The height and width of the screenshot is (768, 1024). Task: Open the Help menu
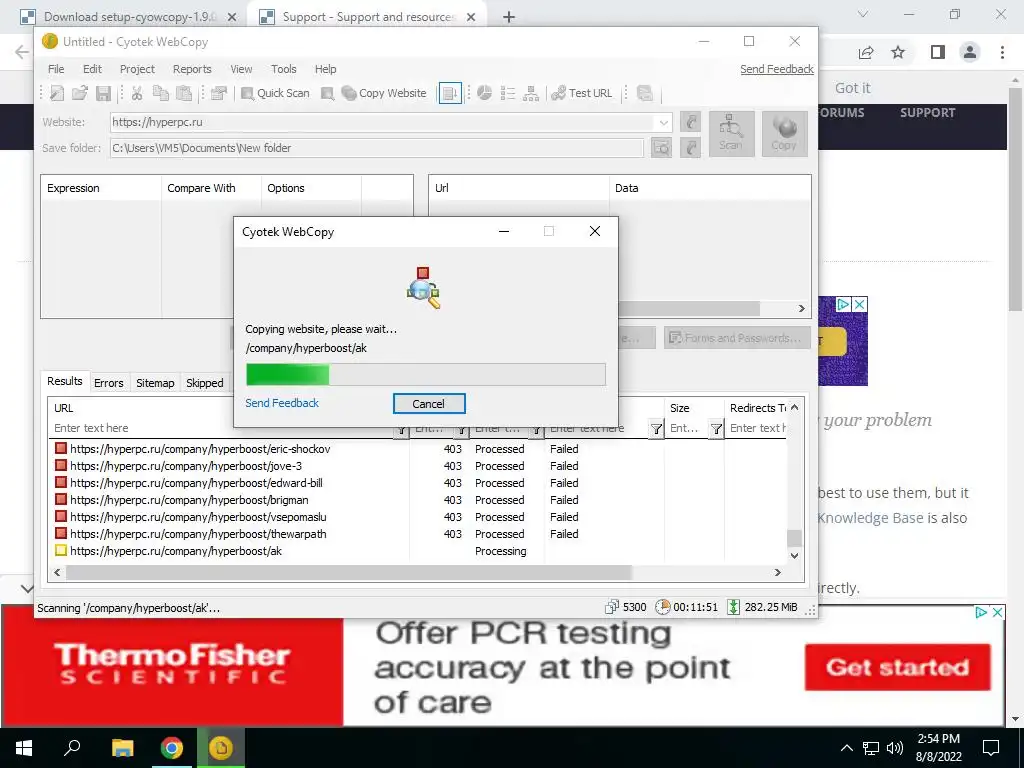pos(325,69)
